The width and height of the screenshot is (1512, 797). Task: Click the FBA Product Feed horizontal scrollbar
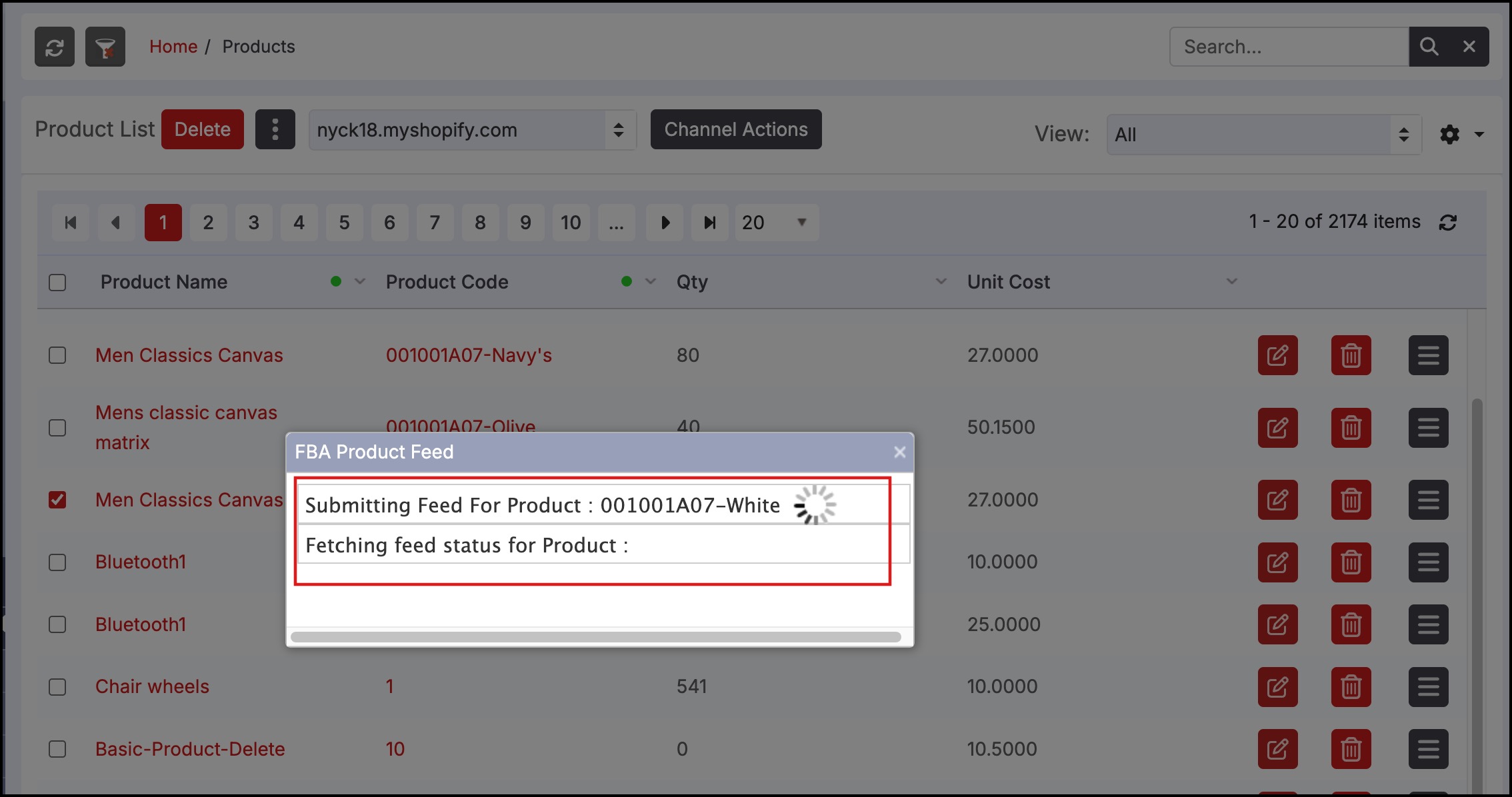595,637
